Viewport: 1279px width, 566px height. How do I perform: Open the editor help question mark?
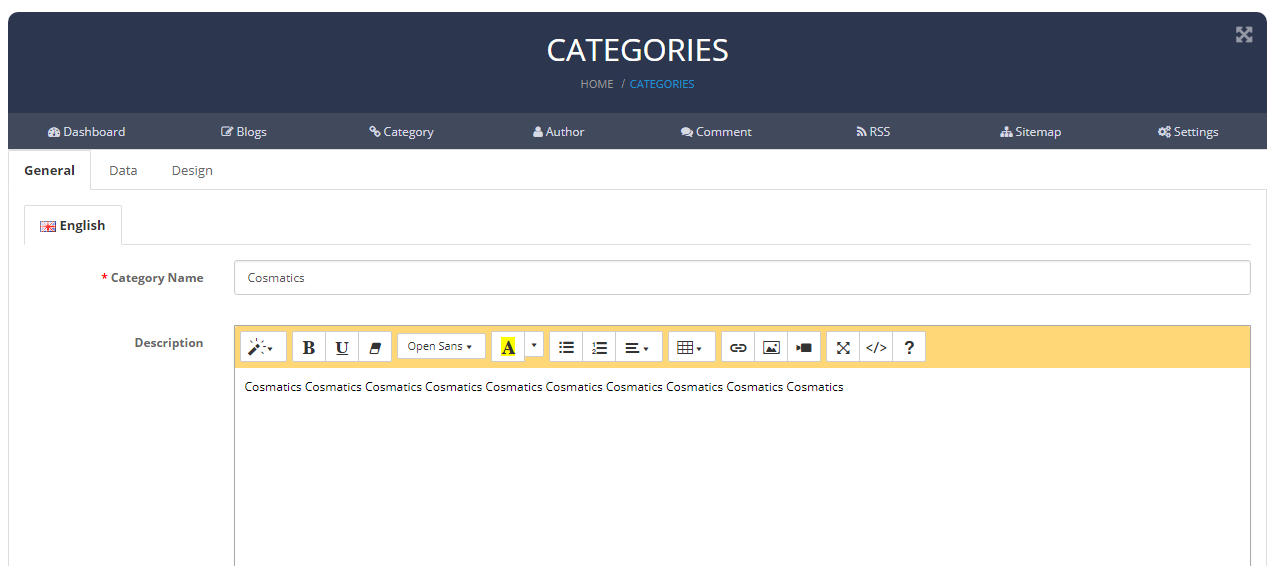click(x=909, y=347)
